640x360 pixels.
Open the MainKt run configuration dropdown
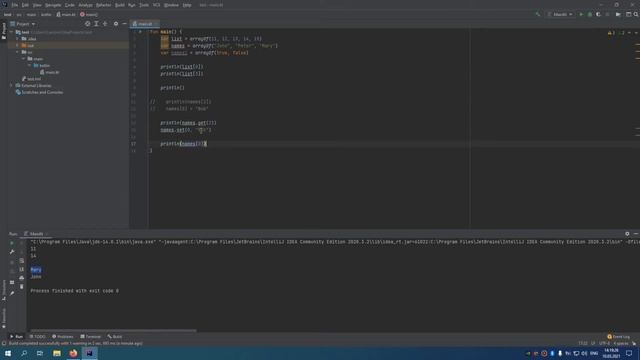560,14
